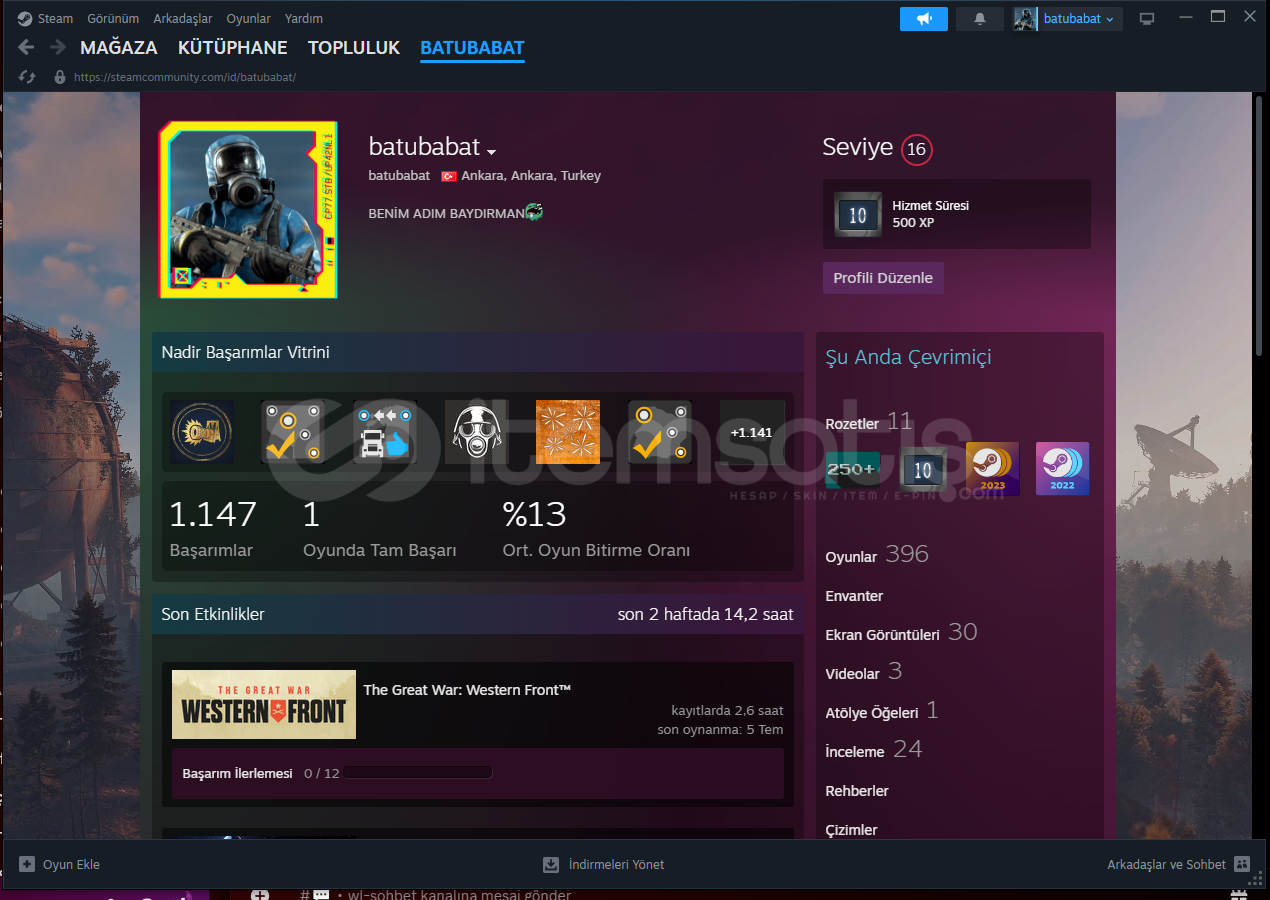Click the page vertical scrollbar
Screen dimensions: 1270x900
(1259, 225)
